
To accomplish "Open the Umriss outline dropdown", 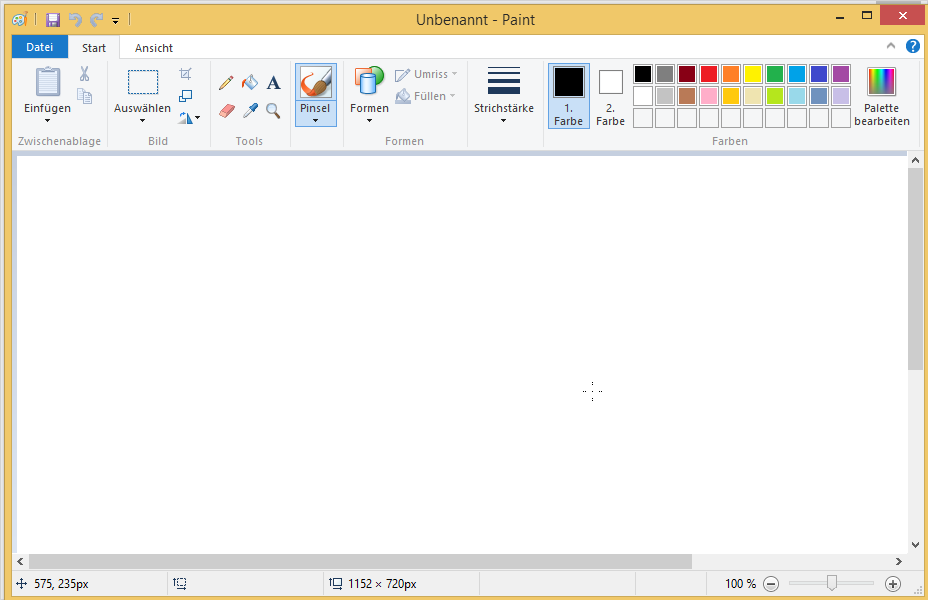I will 426,74.
